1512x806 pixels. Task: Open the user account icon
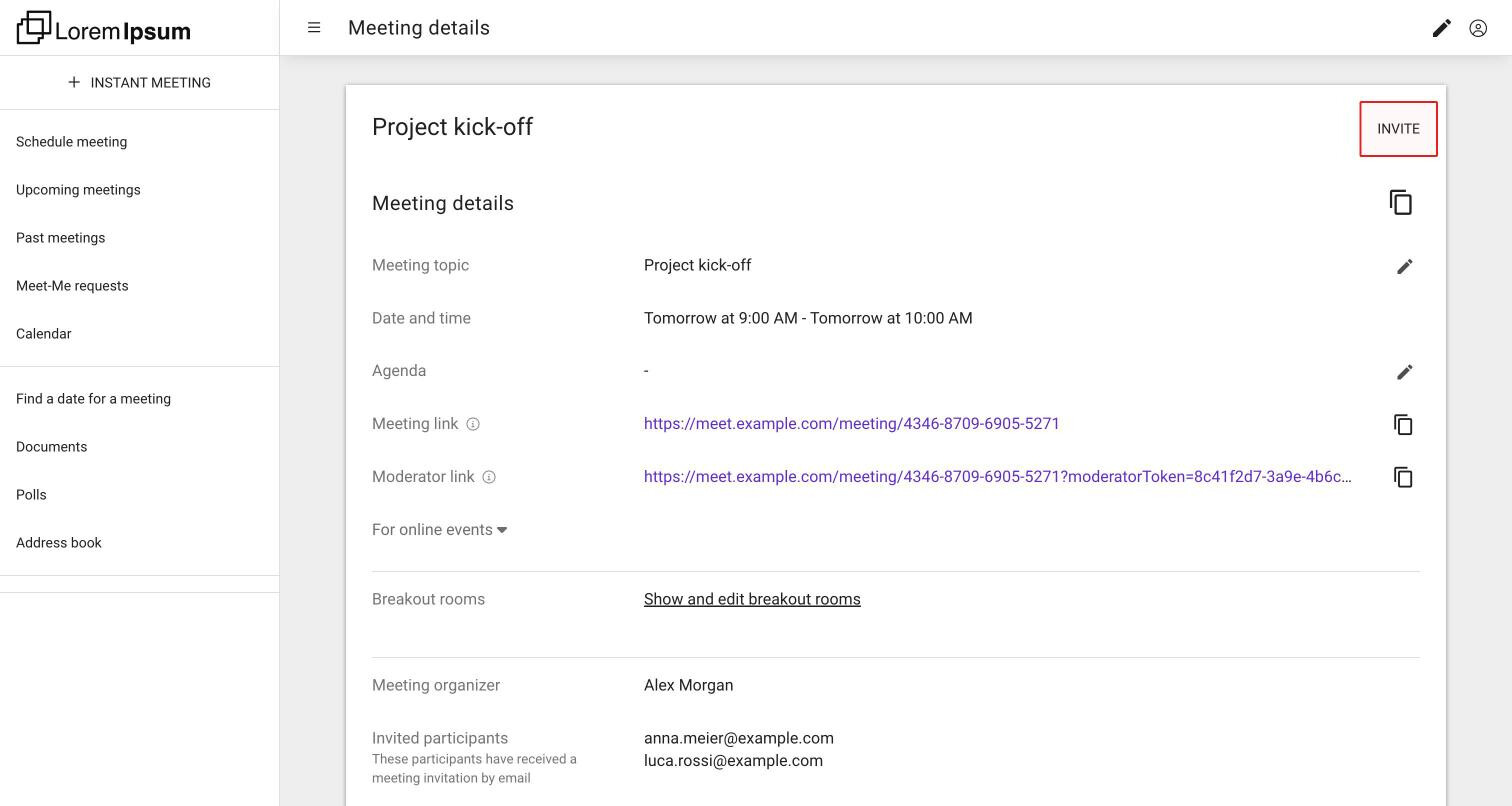[x=1478, y=28]
